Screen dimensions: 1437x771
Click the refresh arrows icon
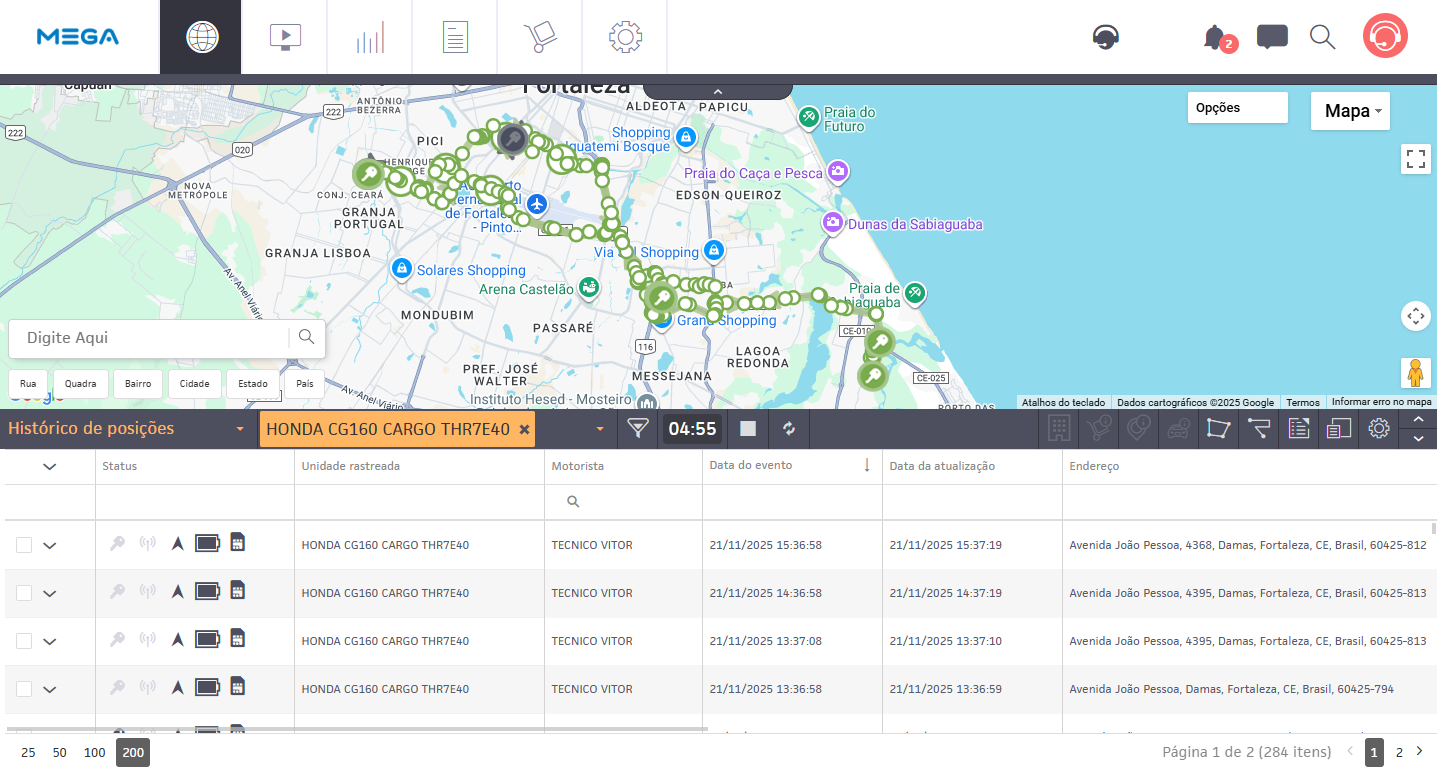(789, 429)
